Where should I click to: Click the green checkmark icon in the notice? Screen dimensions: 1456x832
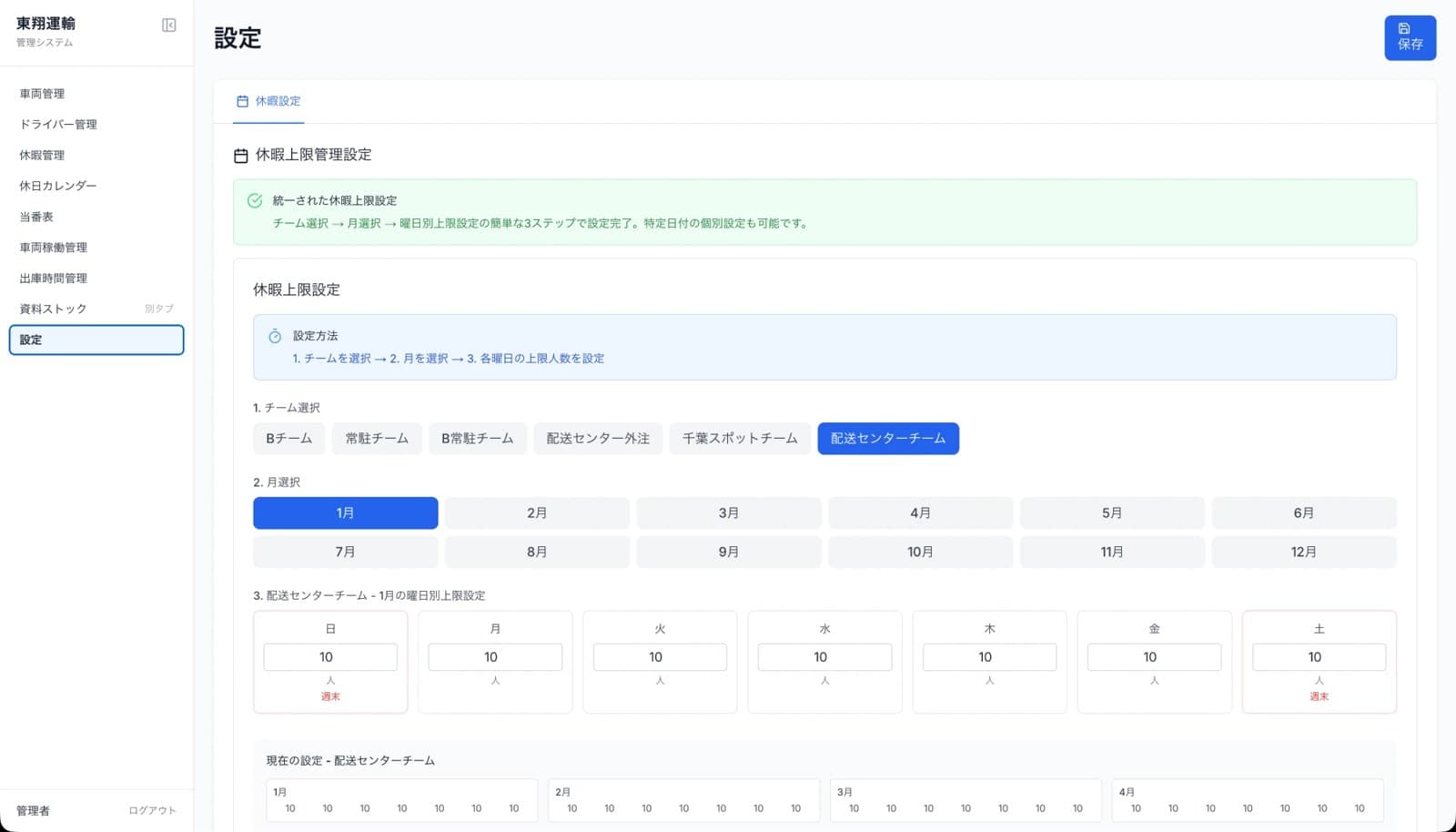(x=255, y=200)
